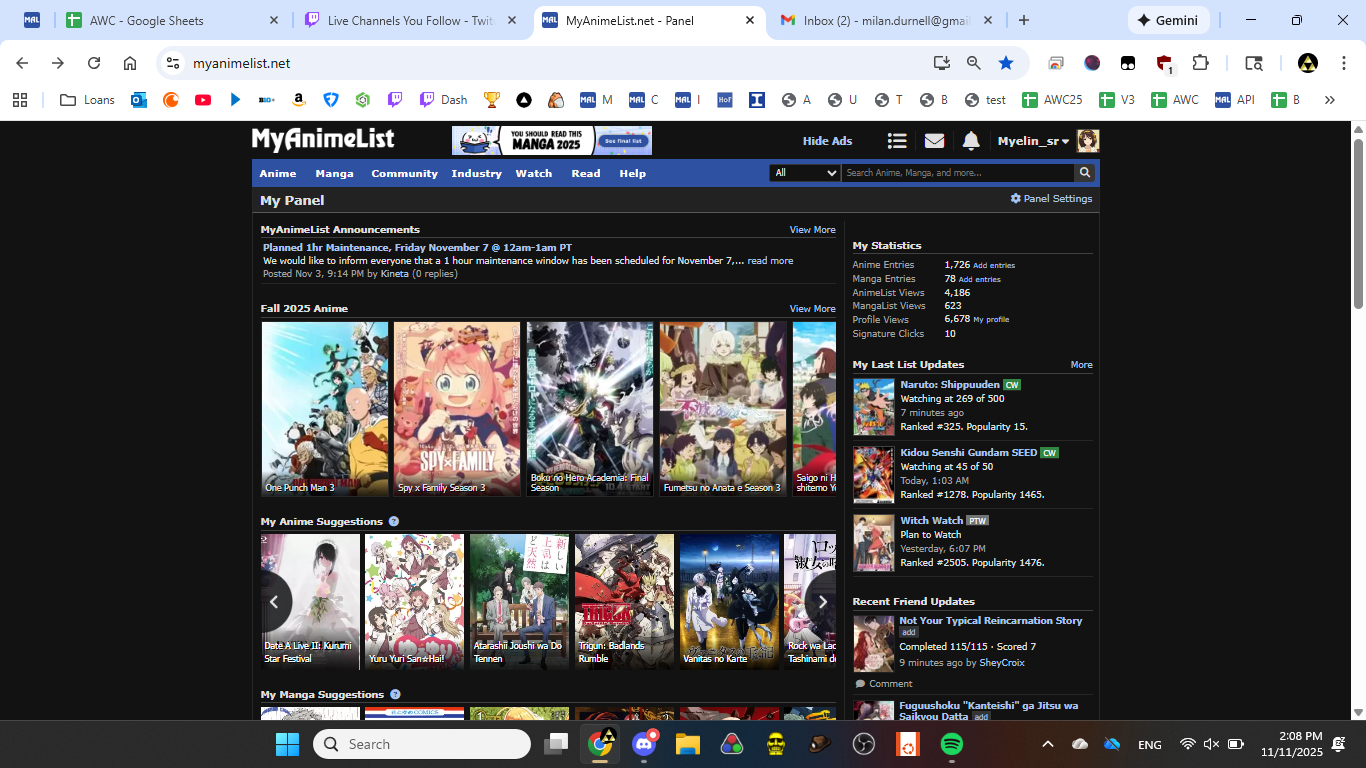Open Discord from the taskbar
Image resolution: width=1366 pixels, height=768 pixels.
643,744
